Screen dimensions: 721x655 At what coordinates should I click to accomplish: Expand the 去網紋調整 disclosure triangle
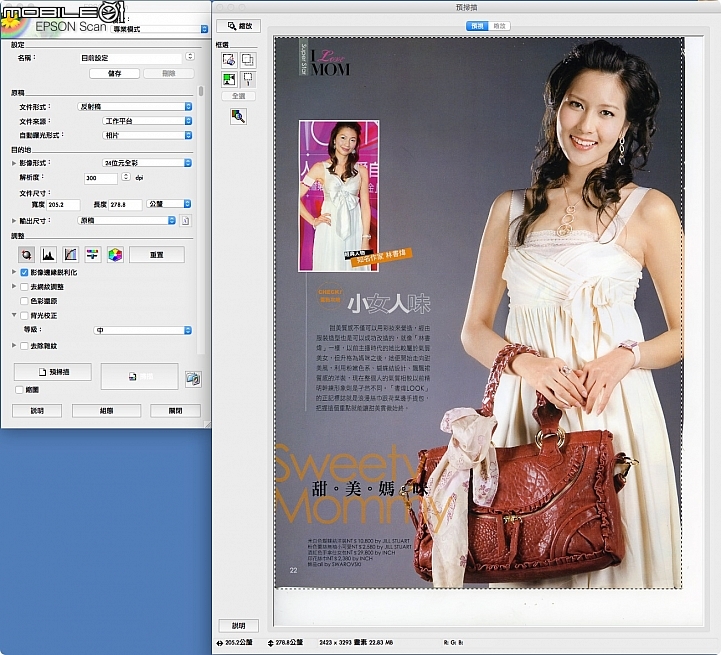pos(14,286)
